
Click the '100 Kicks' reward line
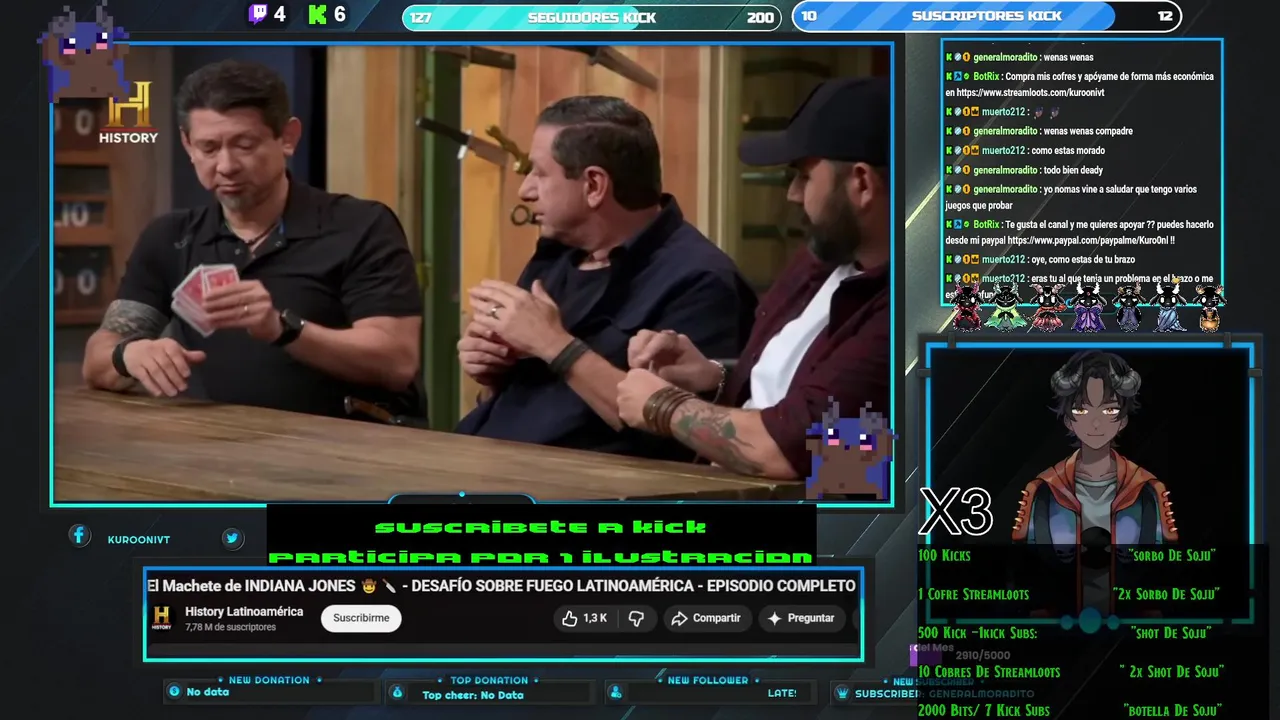click(944, 555)
